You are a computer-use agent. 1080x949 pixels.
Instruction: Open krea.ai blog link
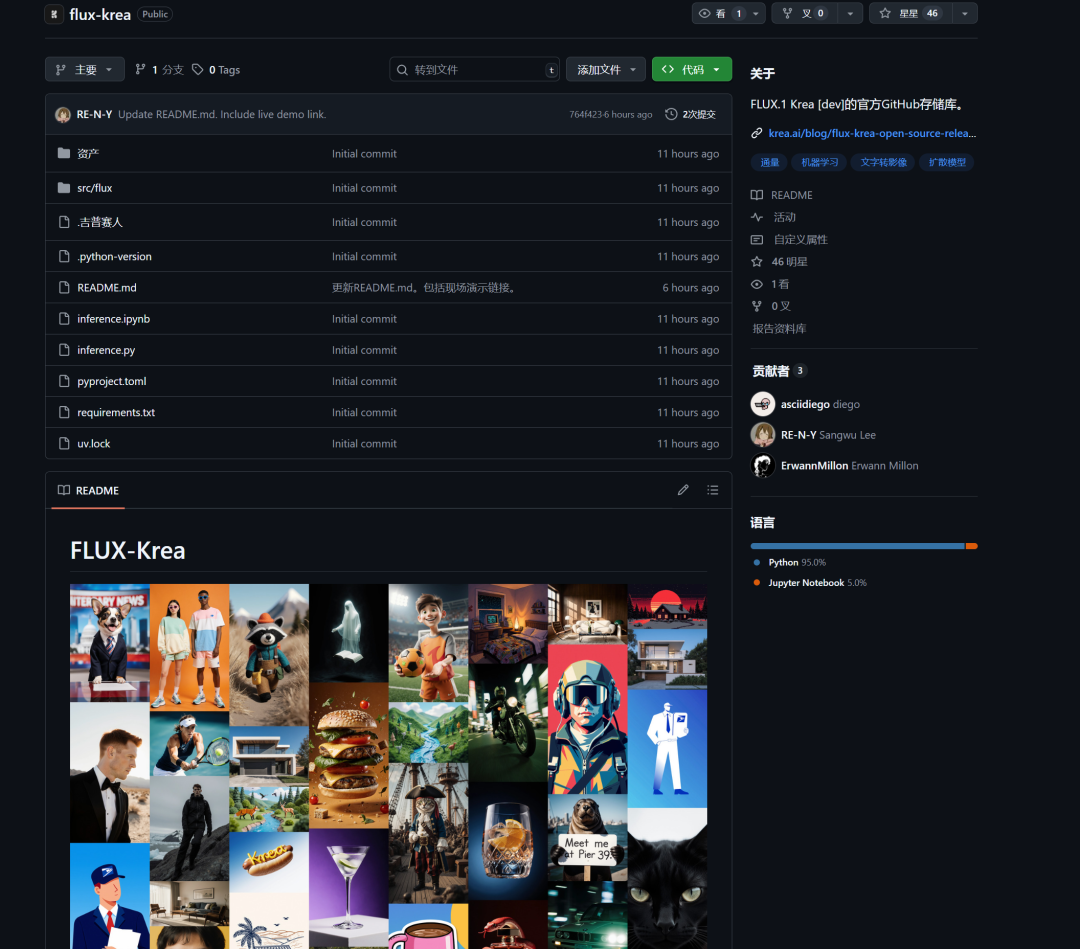tap(872, 133)
